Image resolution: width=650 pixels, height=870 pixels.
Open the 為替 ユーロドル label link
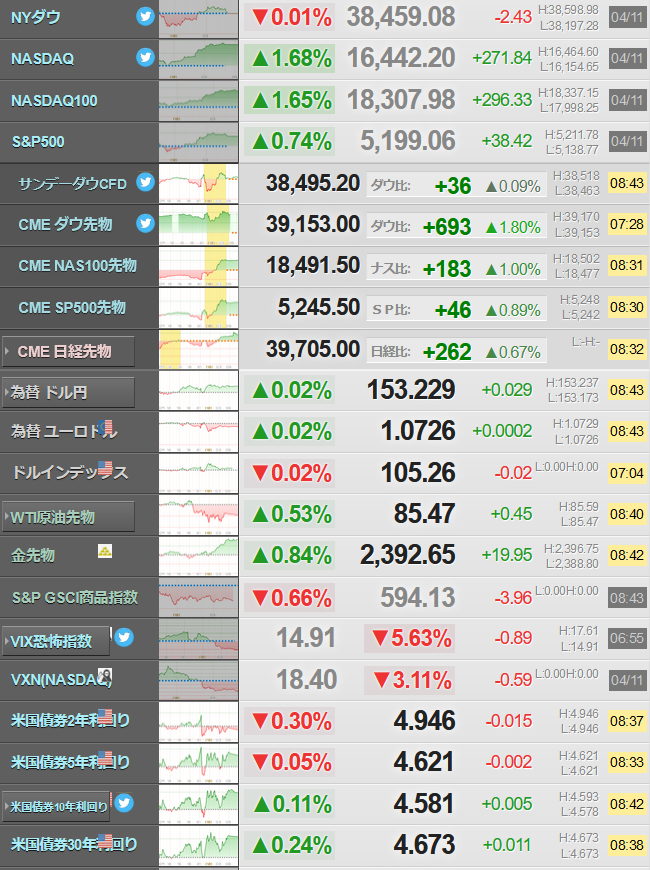[x=64, y=431]
